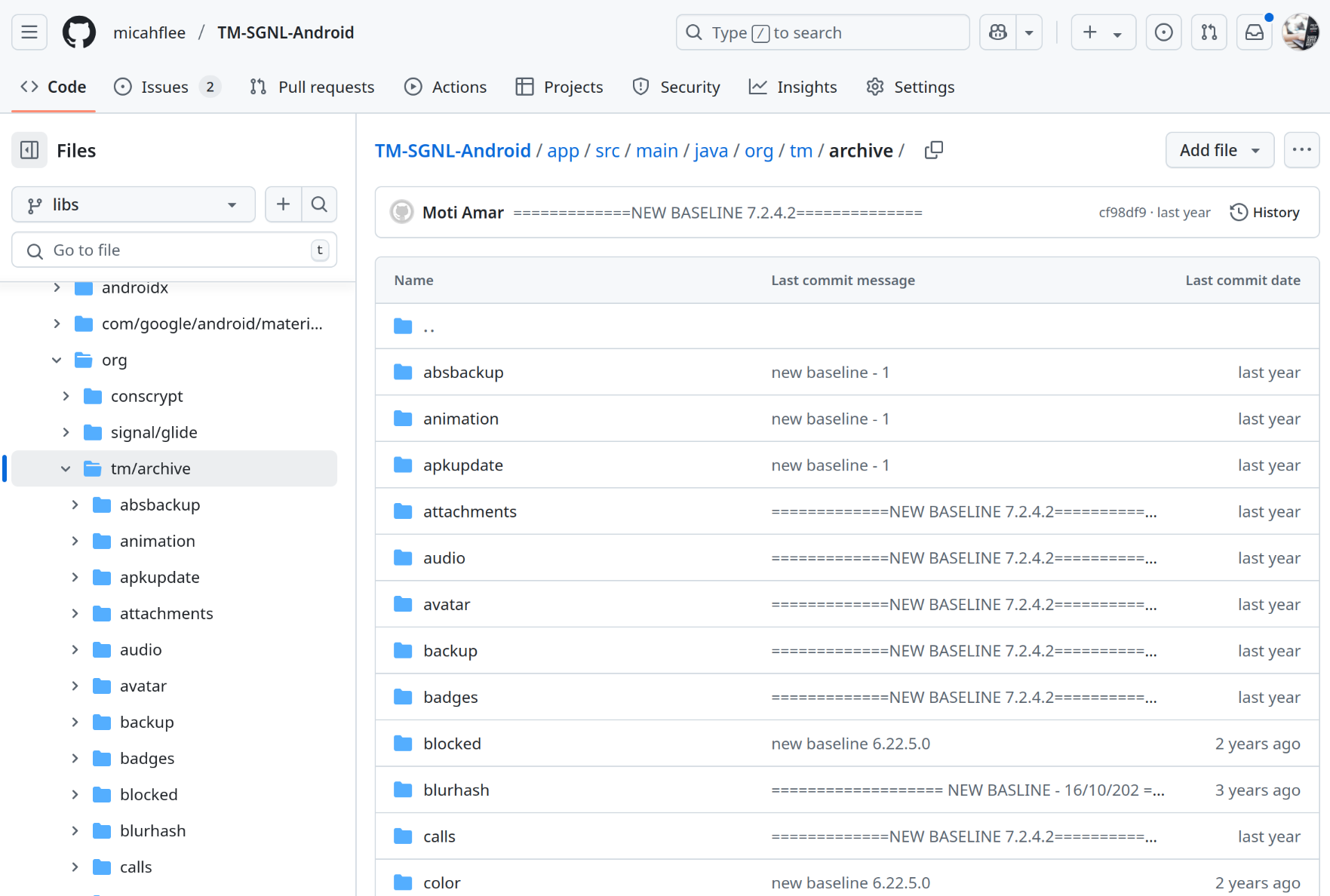Open the more options ellipsis menu
1330x896 pixels.
(1301, 150)
